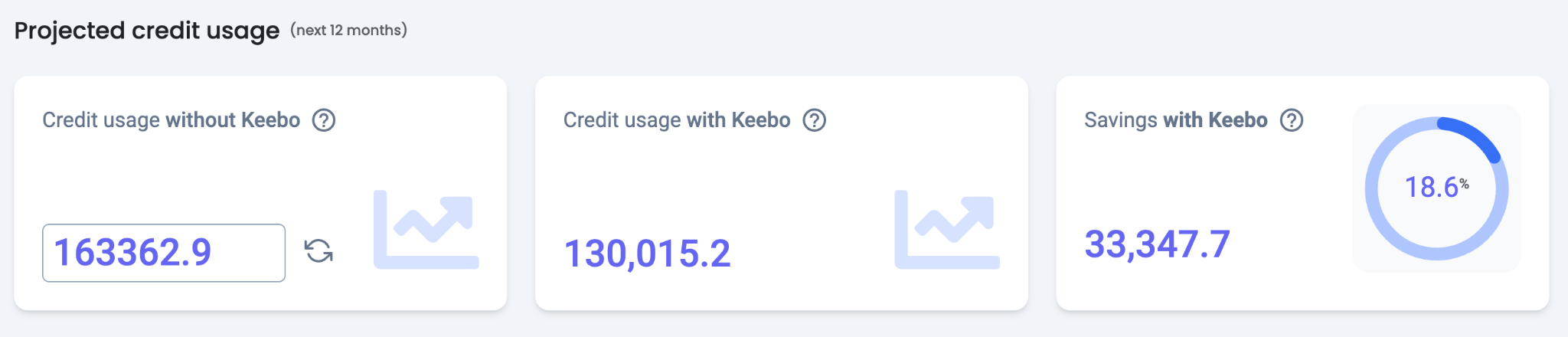Click trend chart icon in with Keebo card
1568x337 pixels.
point(947,230)
